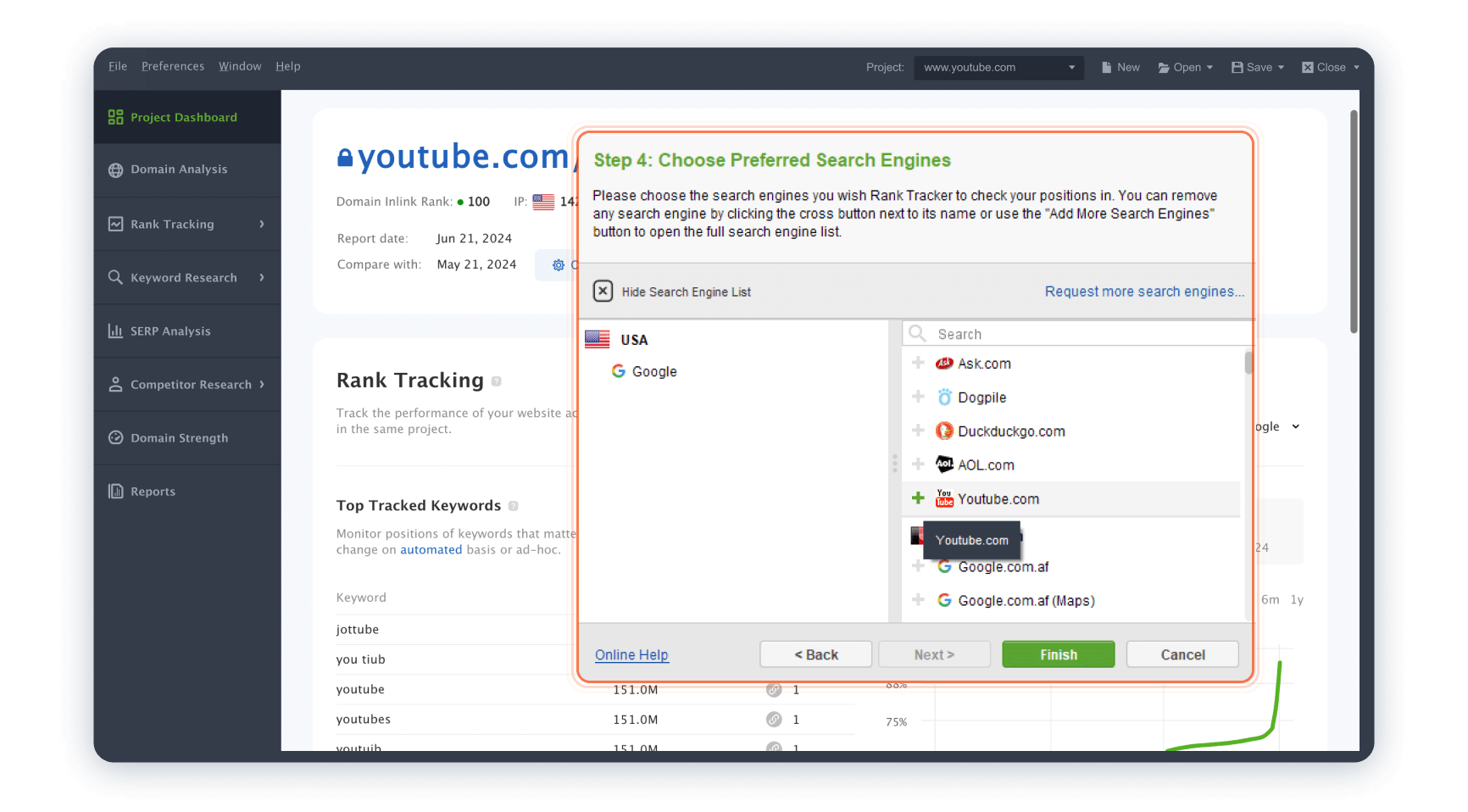Screen dimensions: 1468x812
Task: Open Domain Analysis in sidebar
Action: click(186, 170)
